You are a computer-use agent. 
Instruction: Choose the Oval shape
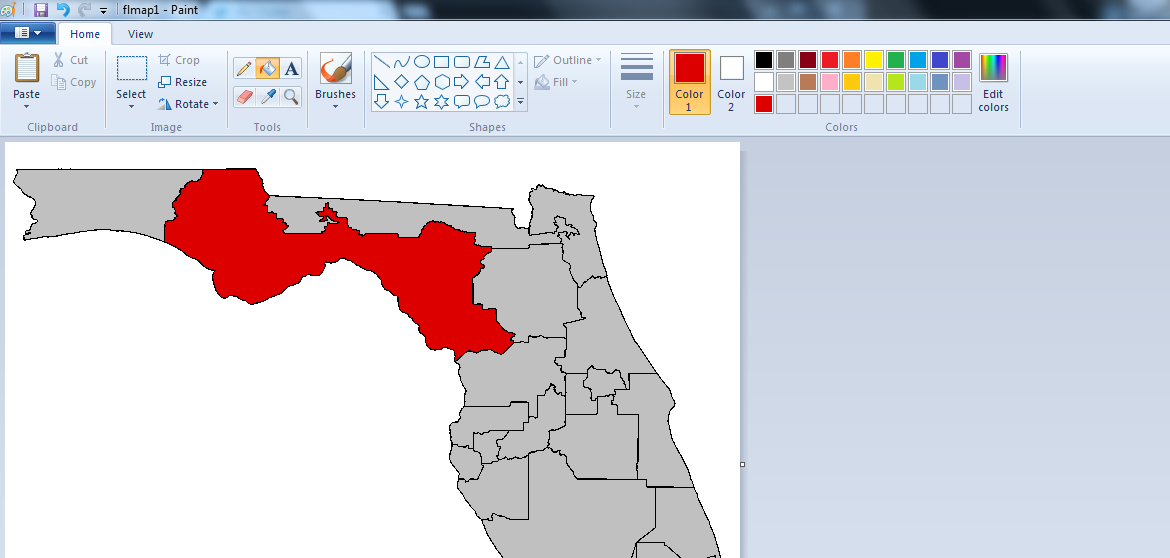pos(422,62)
